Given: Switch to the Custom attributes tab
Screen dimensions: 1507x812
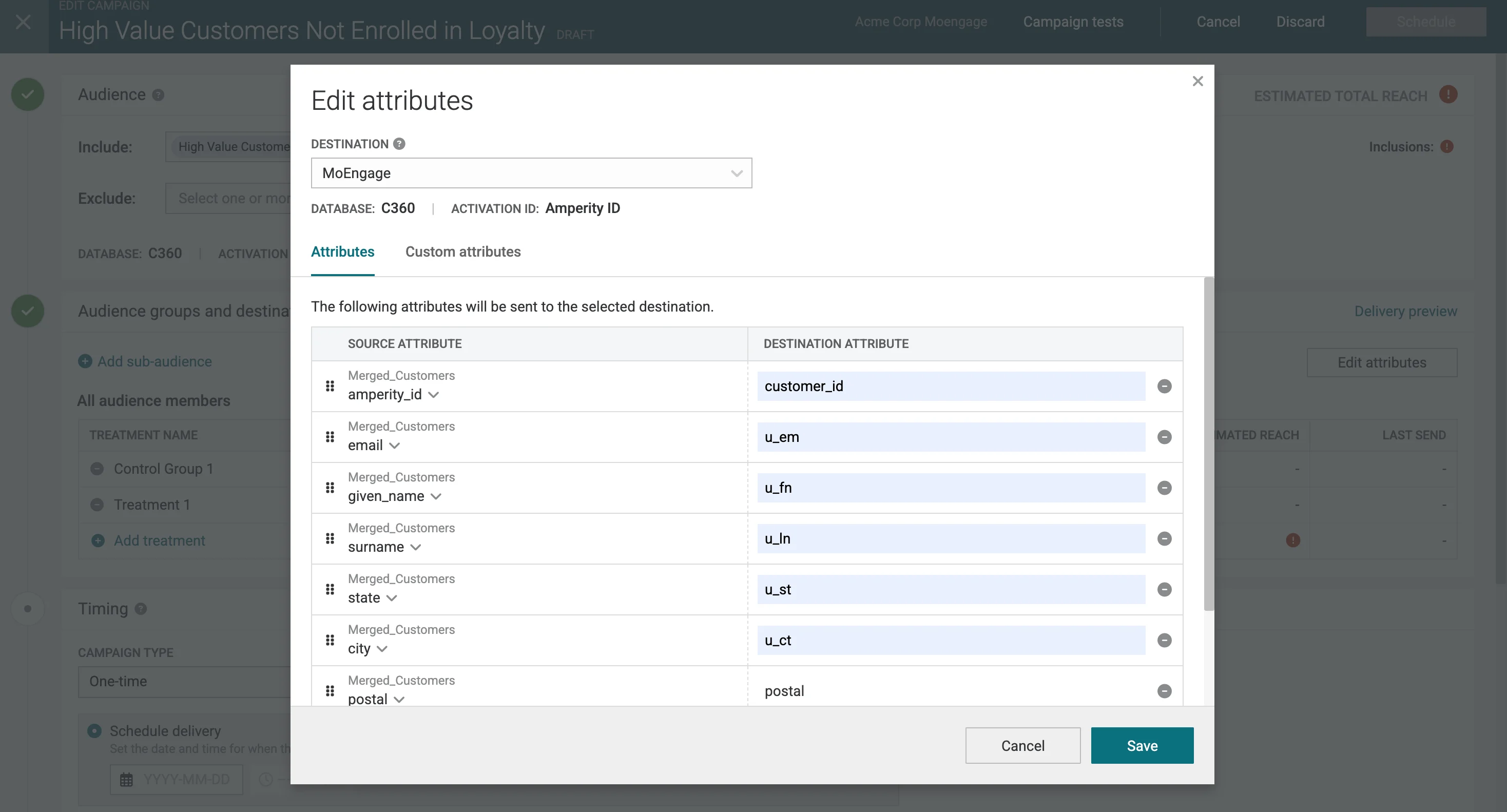Looking at the screenshot, I should tap(463, 252).
